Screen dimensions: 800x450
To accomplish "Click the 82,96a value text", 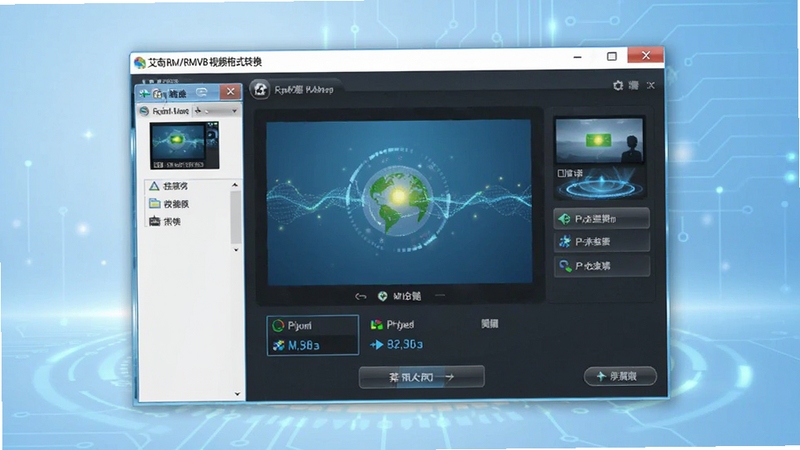I will (405, 345).
